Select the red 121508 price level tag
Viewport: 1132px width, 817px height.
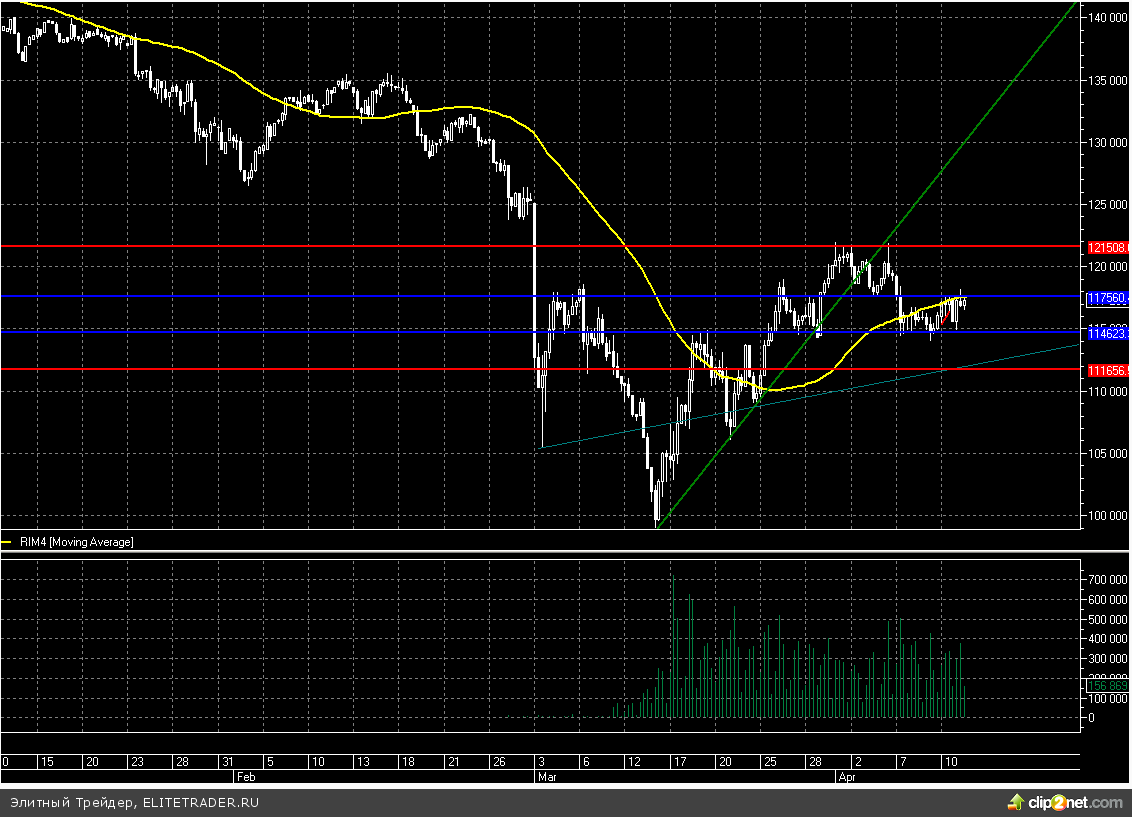point(1108,246)
